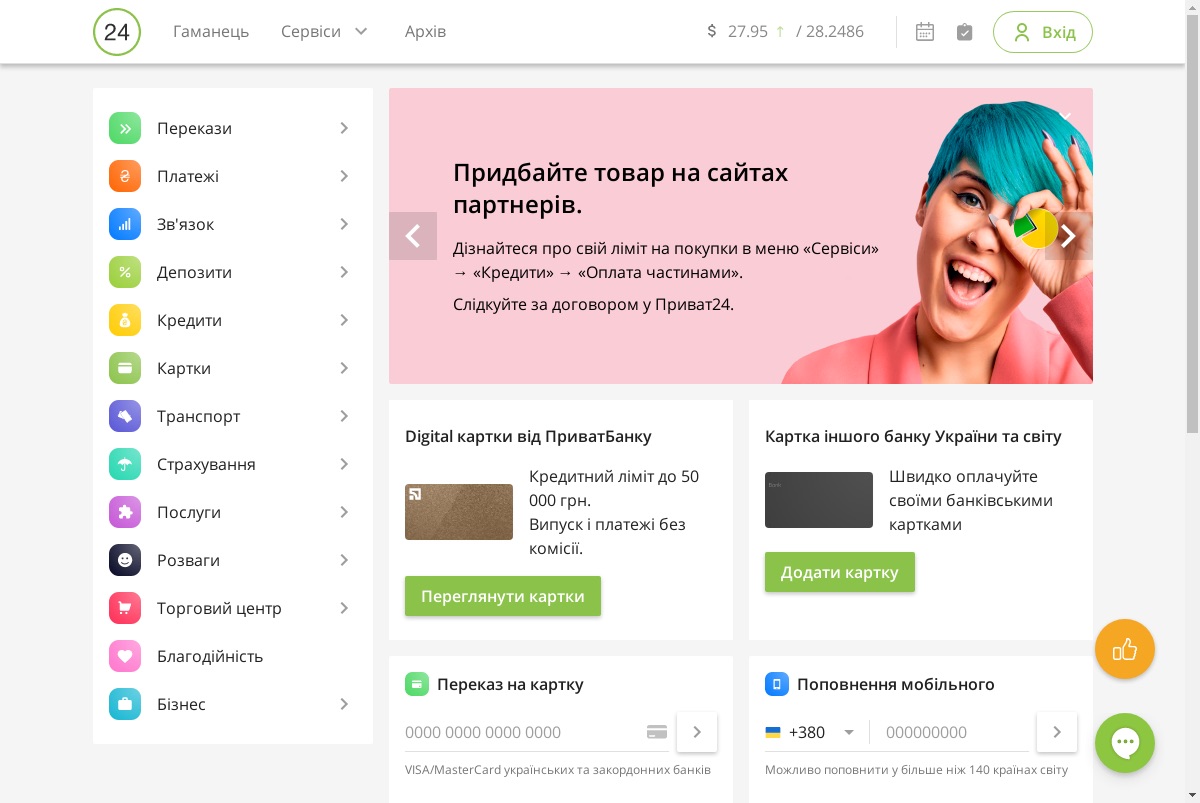
Task: Click the Поповнення мобільного phone icon
Action: (x=777, y=684)
